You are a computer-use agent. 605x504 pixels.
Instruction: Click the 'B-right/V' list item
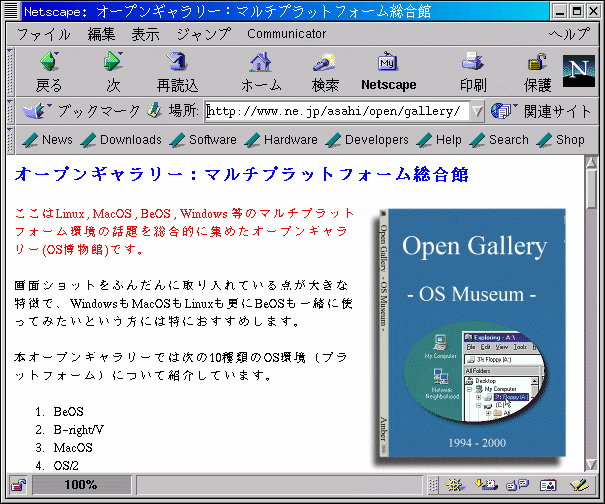point(78,430)
